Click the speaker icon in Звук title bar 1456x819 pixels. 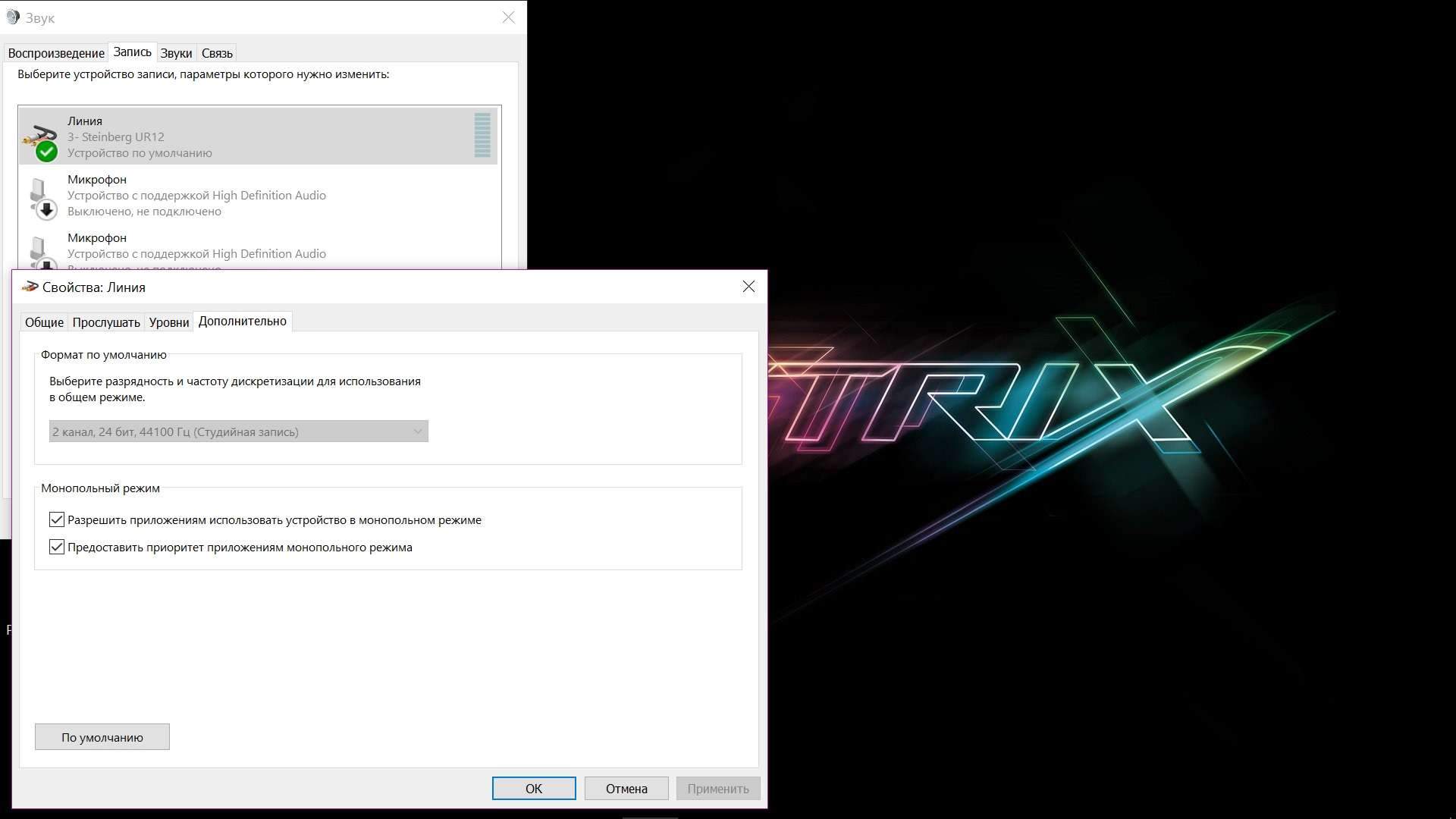[13, 17]
